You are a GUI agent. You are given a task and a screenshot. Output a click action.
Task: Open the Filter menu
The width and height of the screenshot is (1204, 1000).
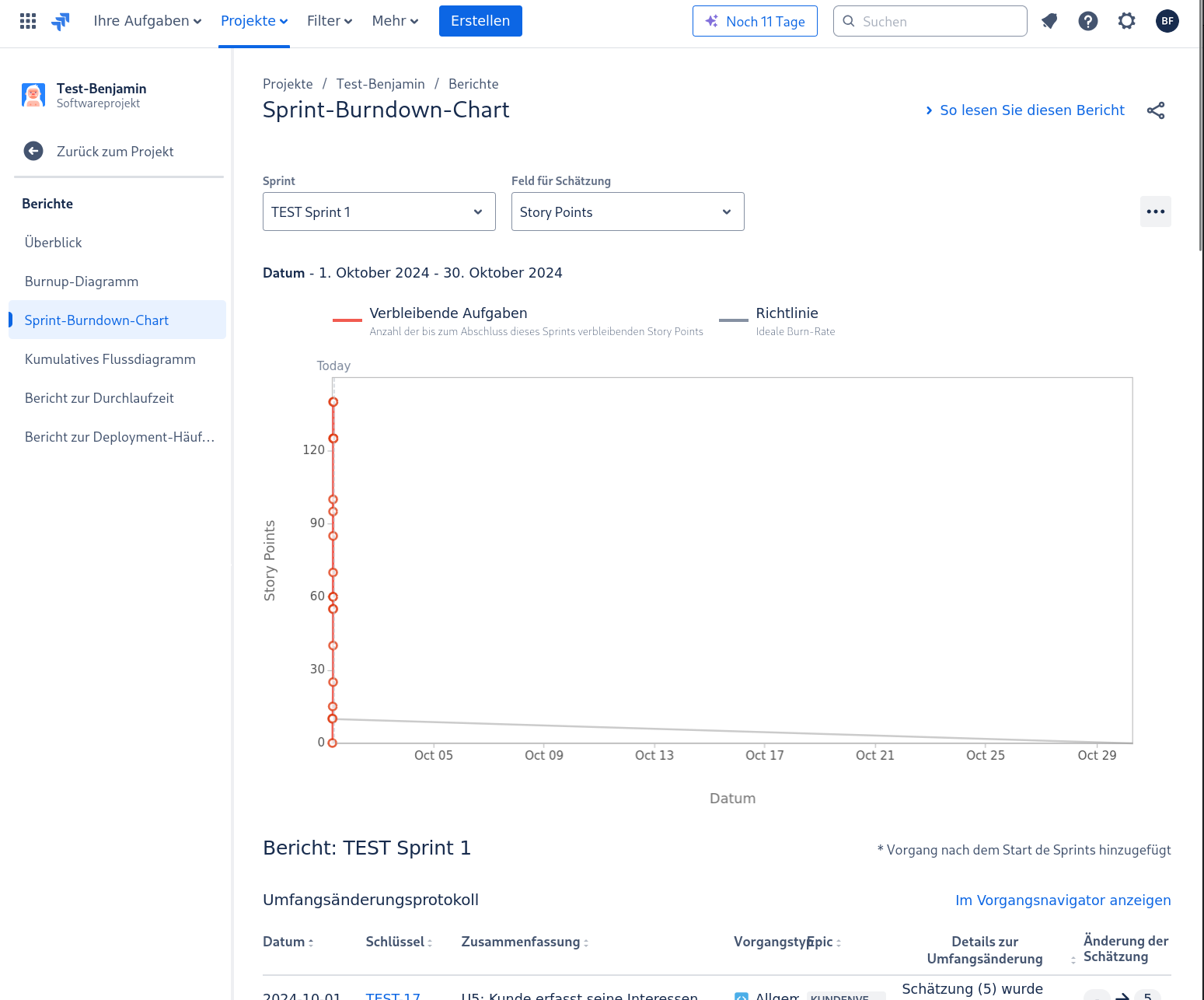pyautogui.click(x=330, y=21)
